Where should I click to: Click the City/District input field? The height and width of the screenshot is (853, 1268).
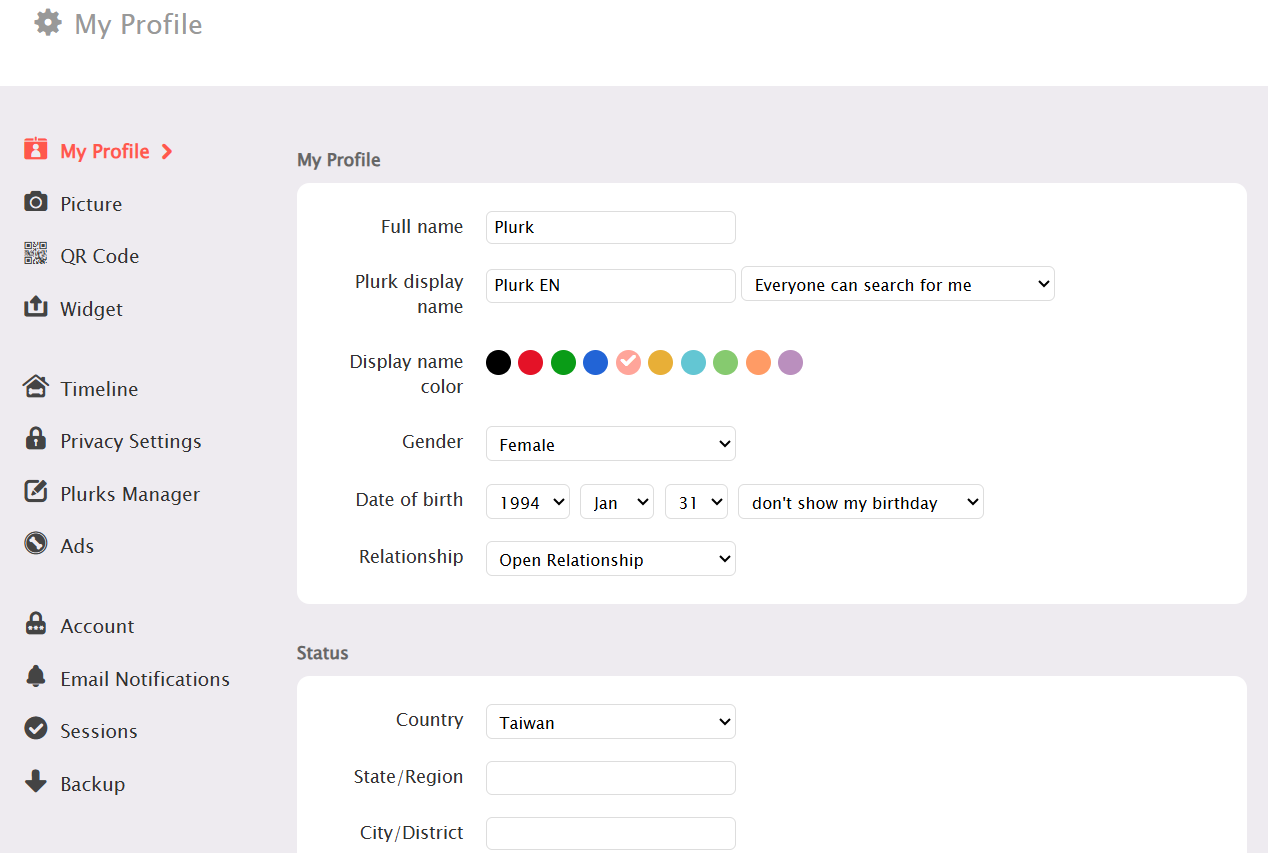pyautogui.click(x=611, y=834)
